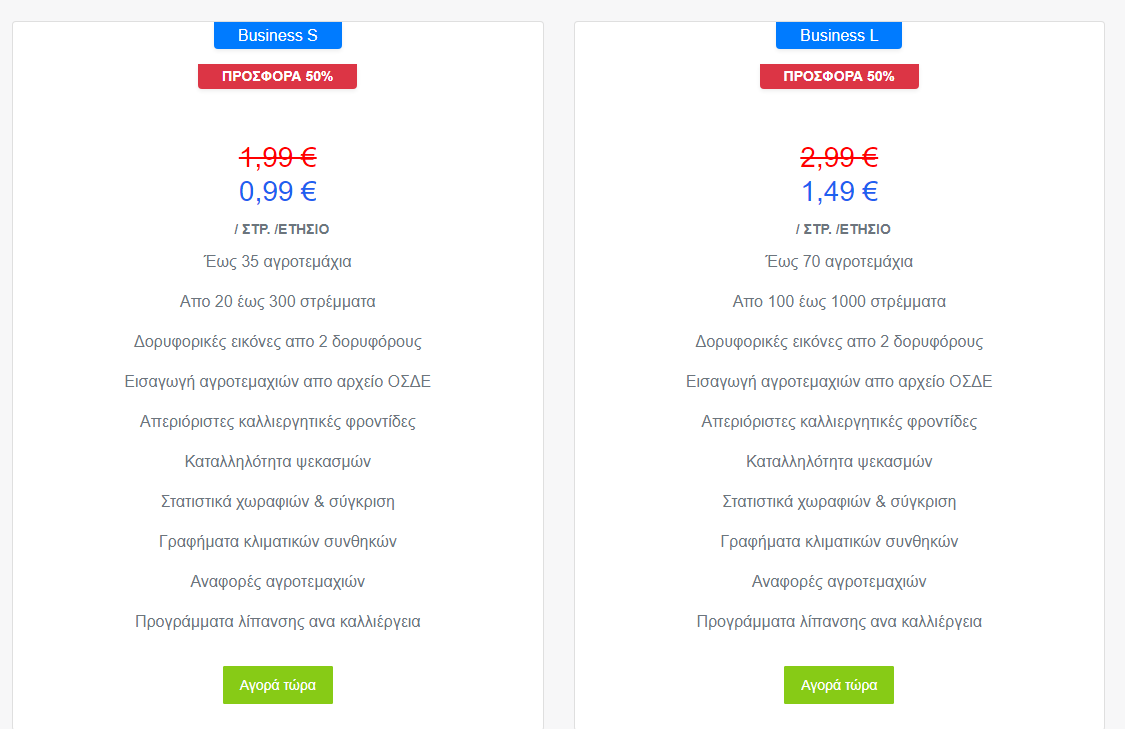Click Business S 'Καταλληλότητα ψεκασμών' feature
This screenshot has height=752, width=1125.
coord(278,462)
